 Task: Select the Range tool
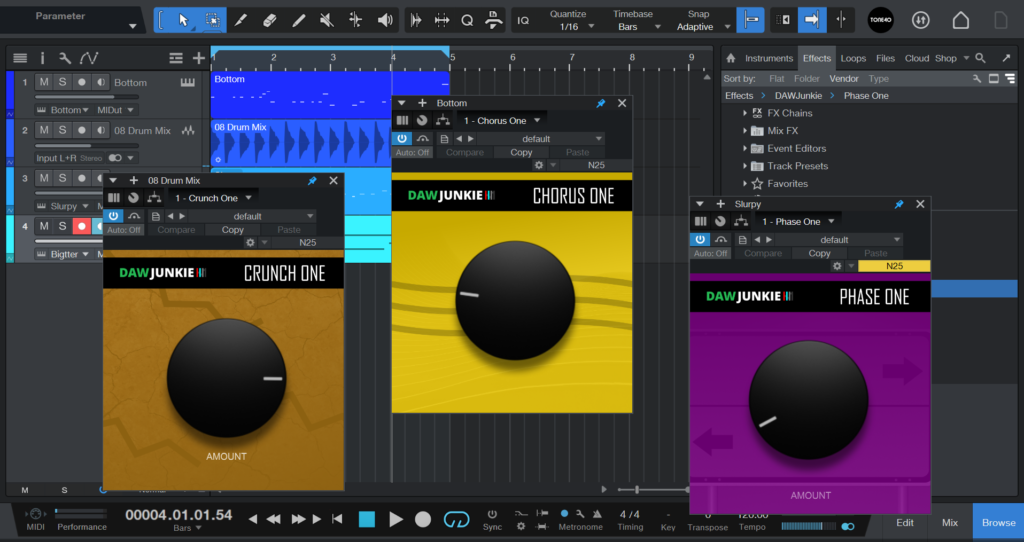coord(212,20)
